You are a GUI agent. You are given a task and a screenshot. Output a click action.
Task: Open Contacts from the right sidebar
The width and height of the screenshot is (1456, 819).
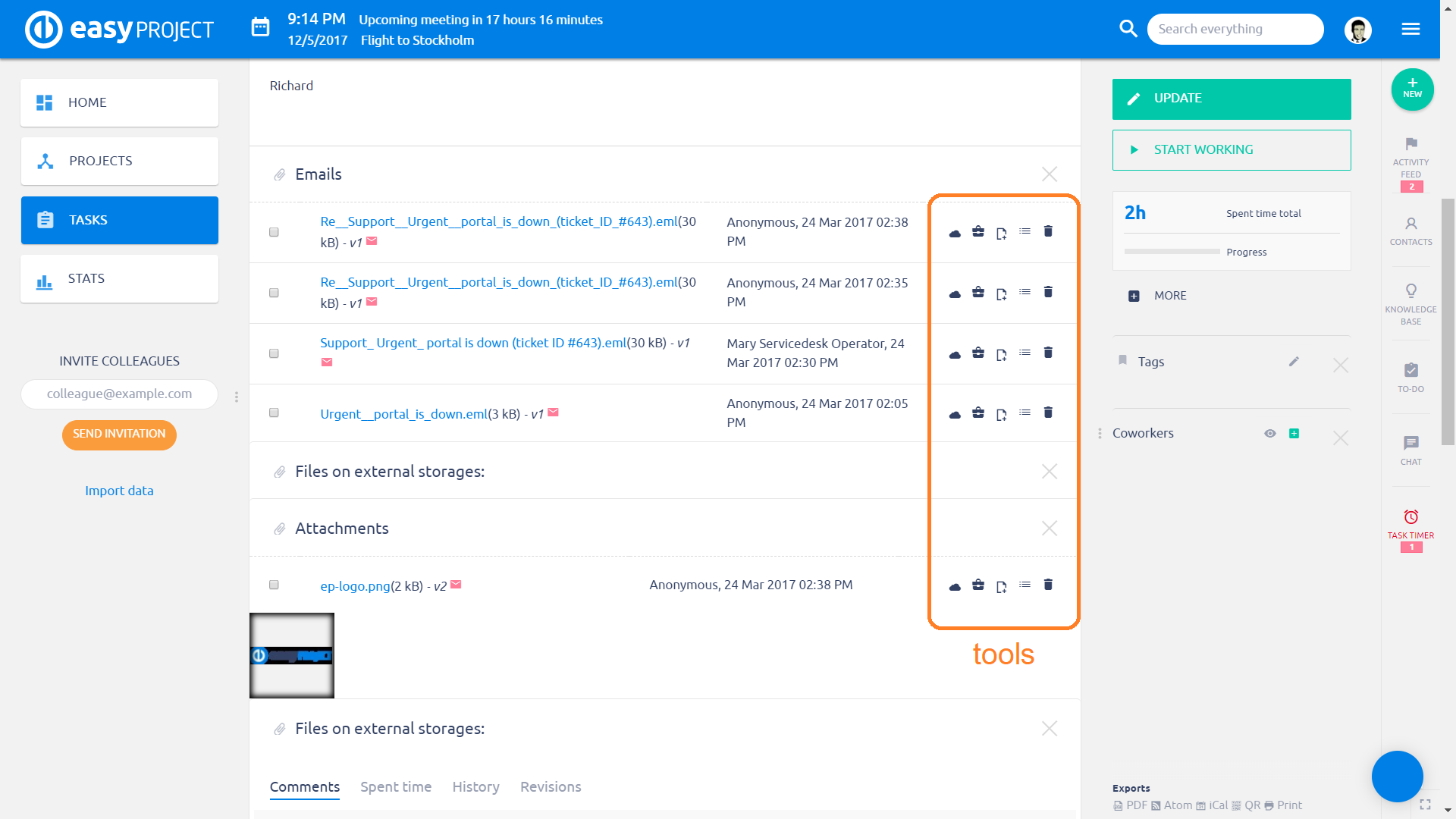[1411, 231]
